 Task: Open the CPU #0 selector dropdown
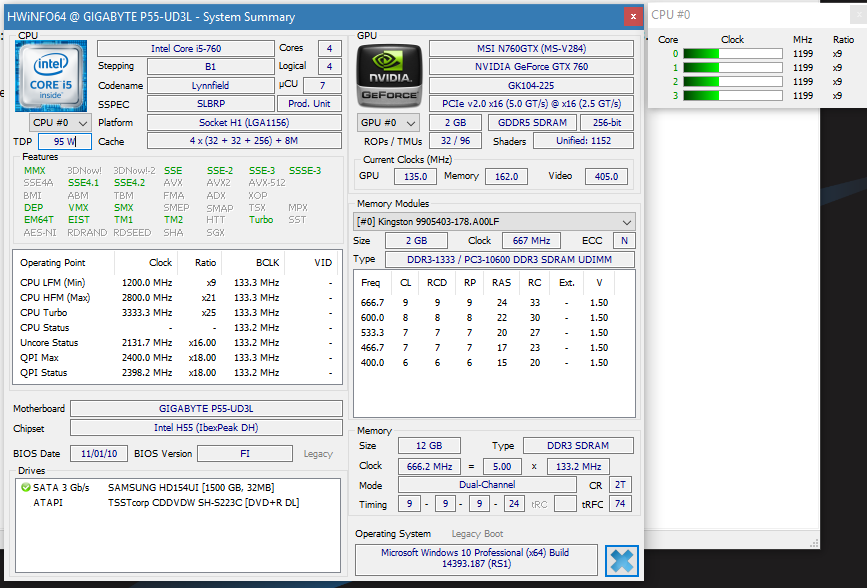point(61,122)
